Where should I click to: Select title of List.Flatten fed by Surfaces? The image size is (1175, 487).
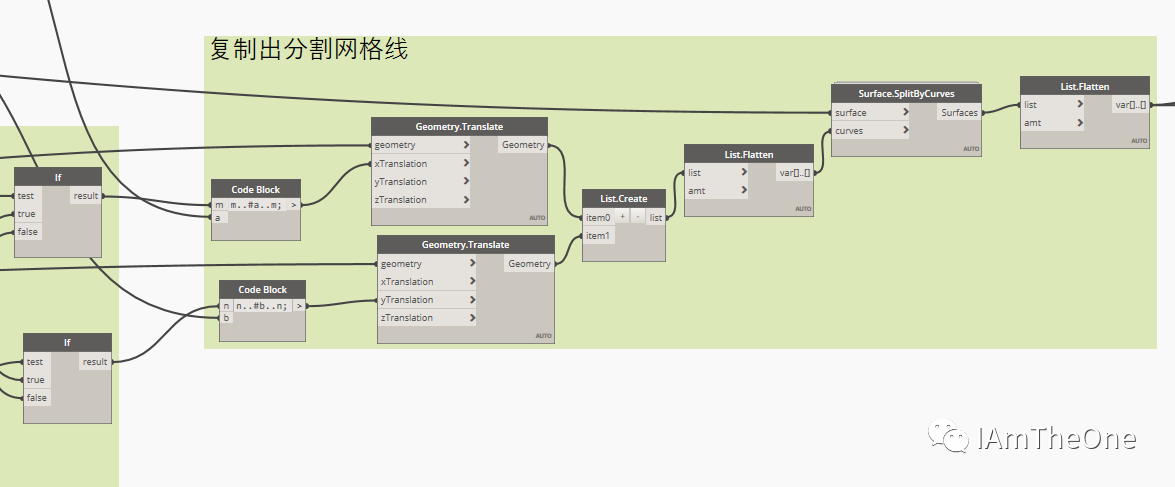[1084, 86]
